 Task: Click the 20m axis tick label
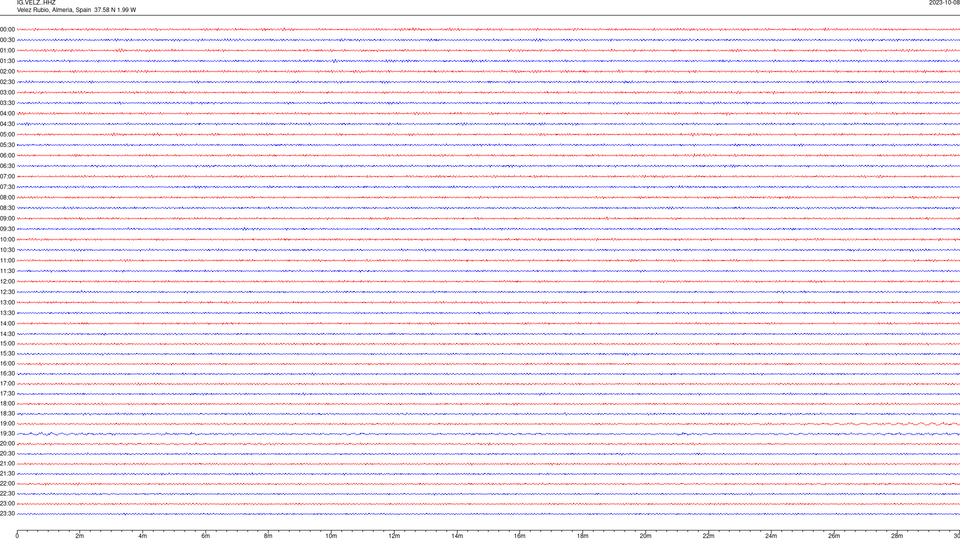point(645,536)
